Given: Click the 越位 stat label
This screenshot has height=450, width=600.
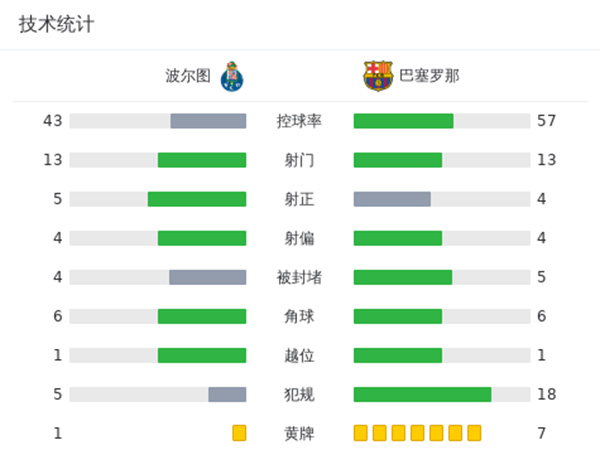Looking at the screenshot, I should [299, 355].
